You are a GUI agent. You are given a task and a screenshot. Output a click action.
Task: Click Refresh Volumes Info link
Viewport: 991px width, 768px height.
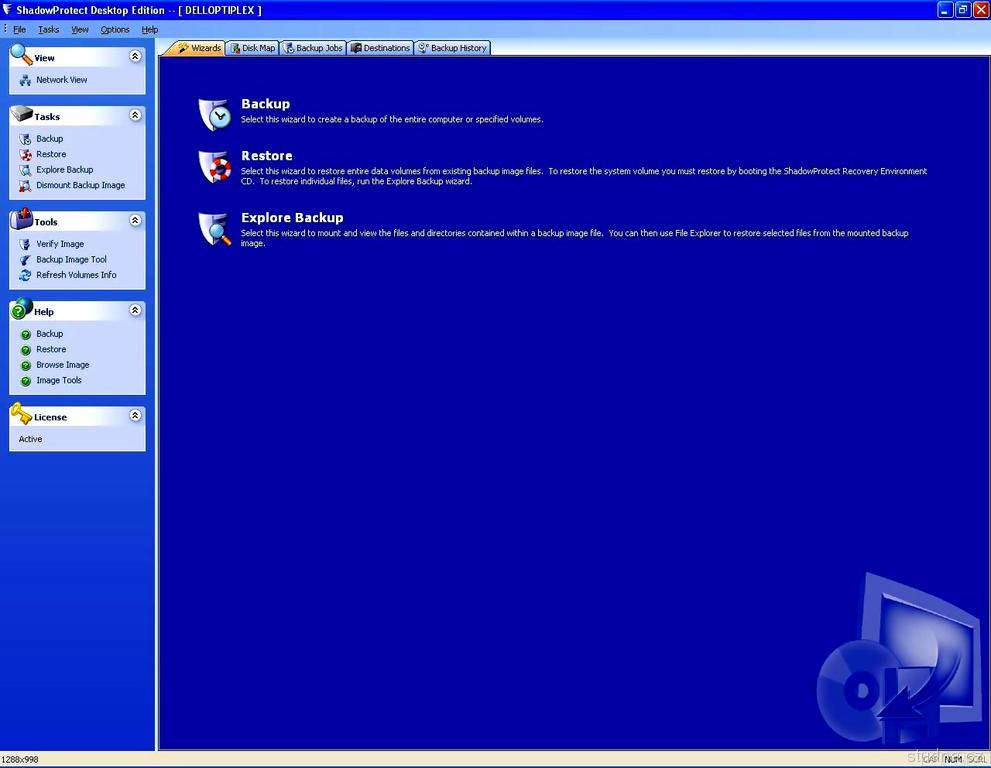pyautogui.click(x=76, y=276)
